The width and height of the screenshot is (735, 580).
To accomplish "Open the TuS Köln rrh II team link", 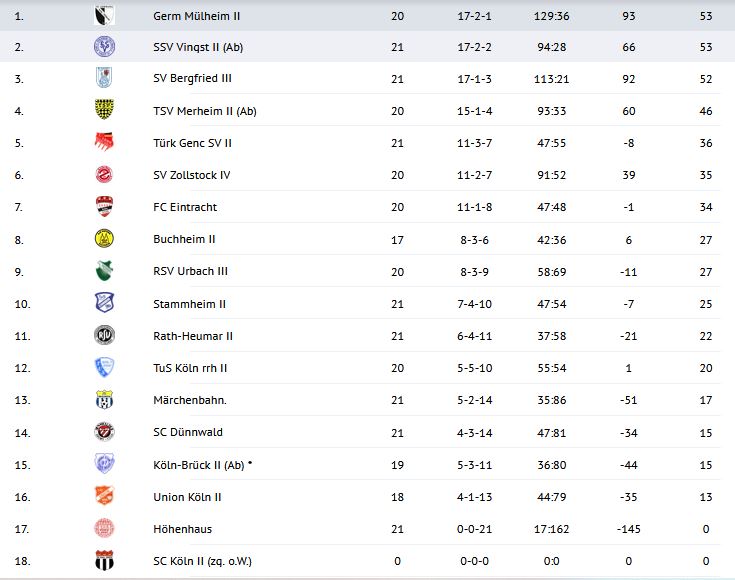I will (191, 368).
